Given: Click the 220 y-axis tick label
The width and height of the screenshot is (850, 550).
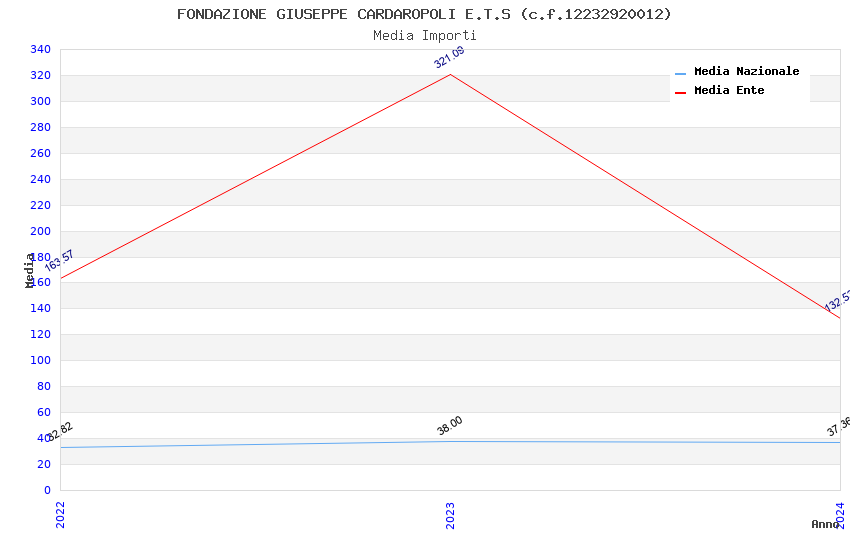Looking at the screenshot, I should click(40, 205).
